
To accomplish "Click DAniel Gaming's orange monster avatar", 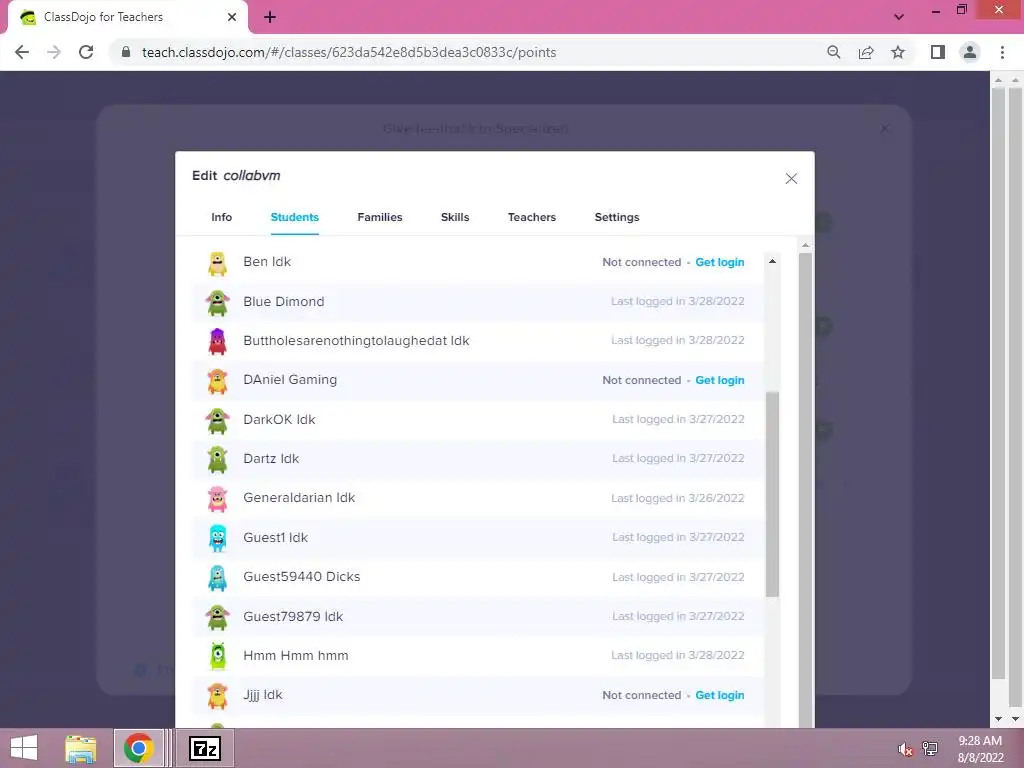I will pyautogui.click(x=217, y=381).
